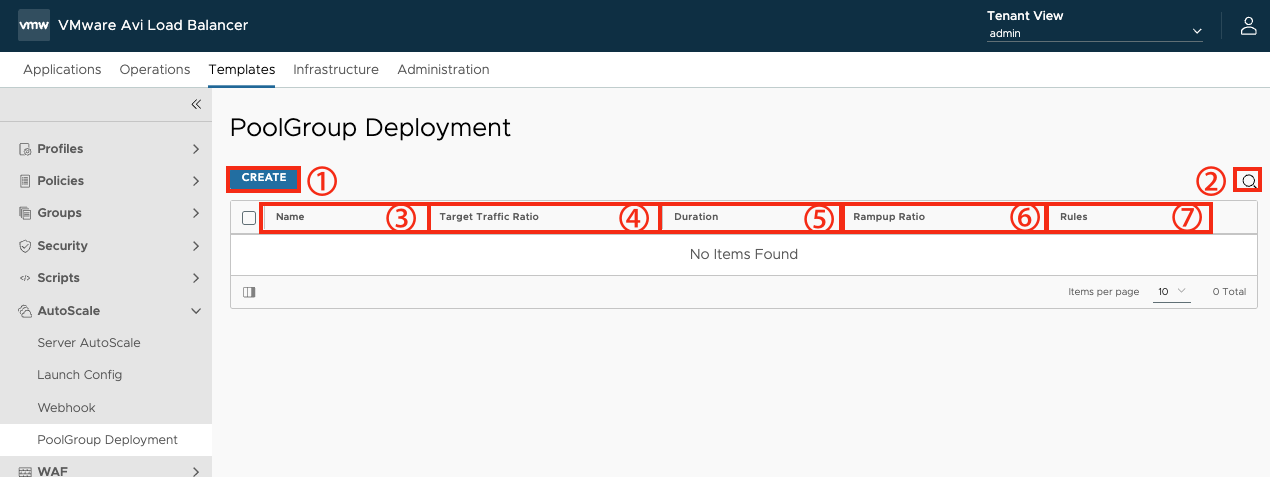This screenshot has height=477, width=1270.
Task: Click the Scripts code icon
Action: [x=26, y=278]
